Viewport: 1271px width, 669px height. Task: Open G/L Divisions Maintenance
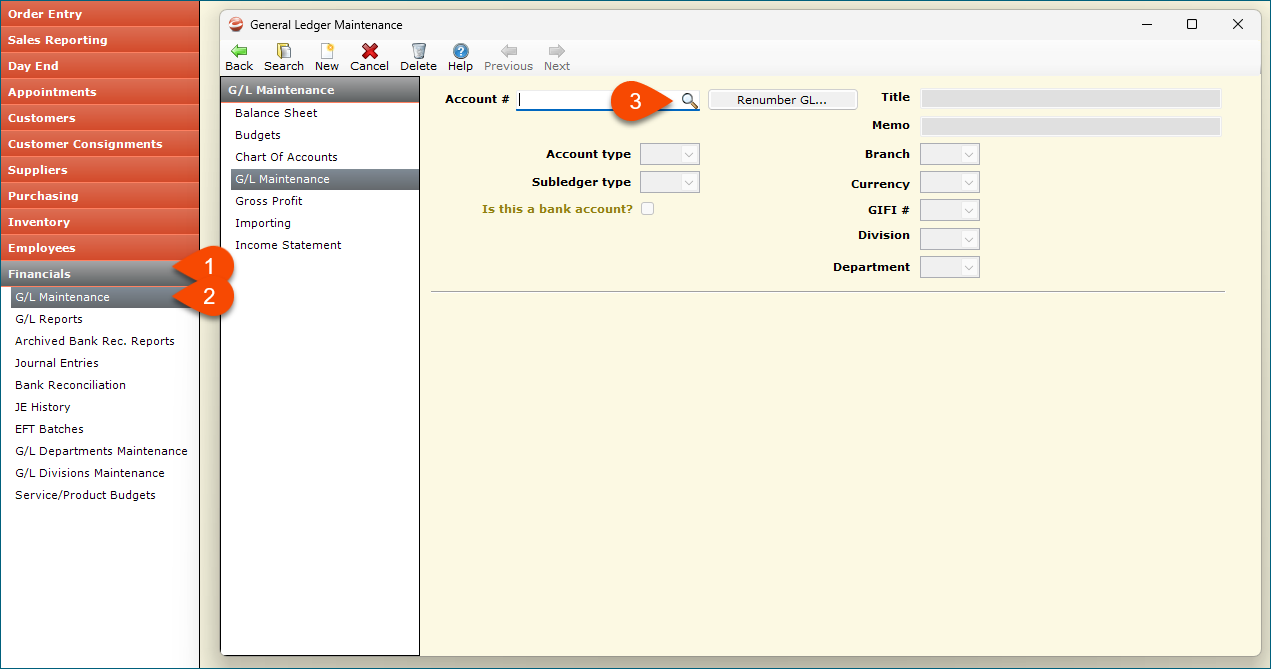90,473
